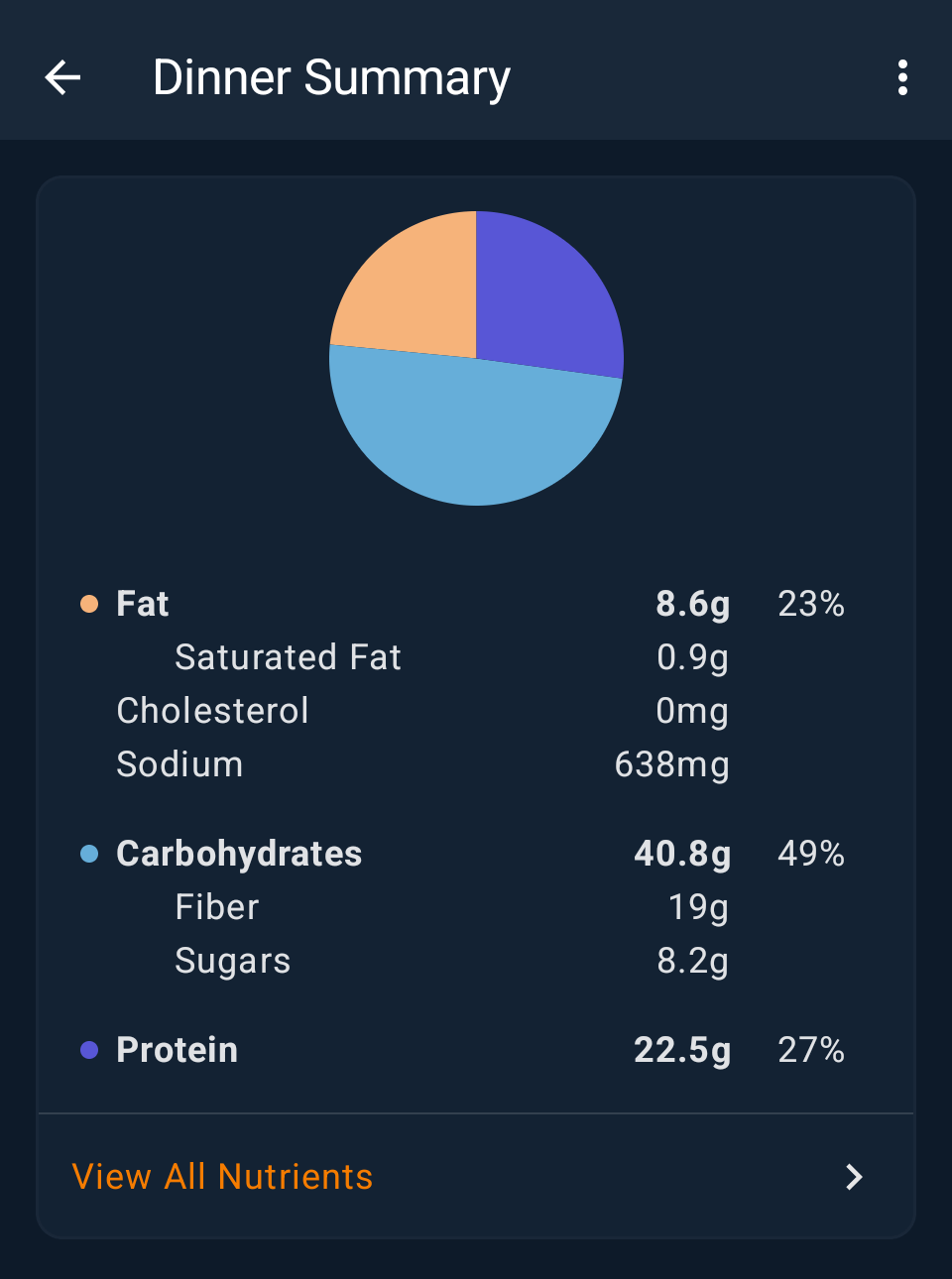952x1279 pixels.
Task: Select the Sugars row
Action: tap(233, 961)
